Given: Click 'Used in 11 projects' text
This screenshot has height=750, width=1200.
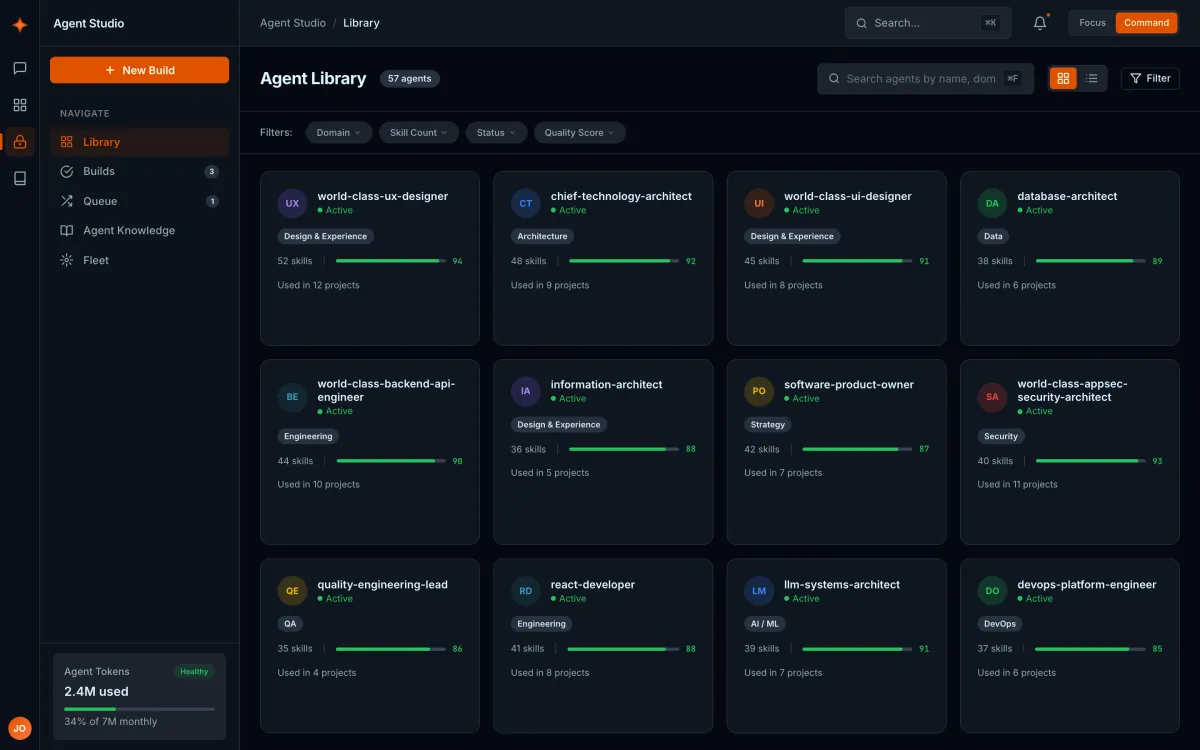Looking at the screenshot, I should pos(1018,485).
